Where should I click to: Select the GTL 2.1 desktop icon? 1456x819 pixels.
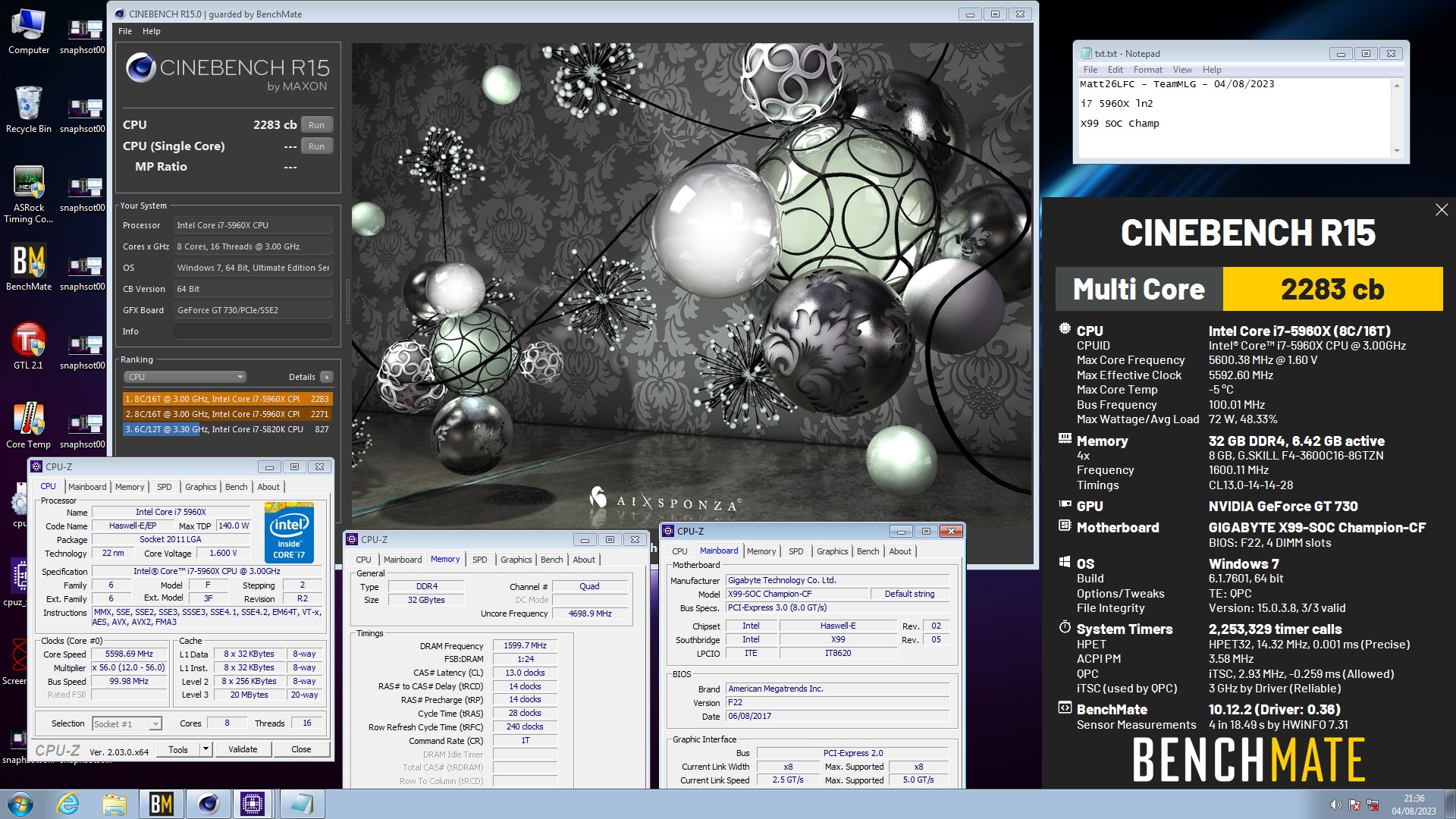coord(29,347)
